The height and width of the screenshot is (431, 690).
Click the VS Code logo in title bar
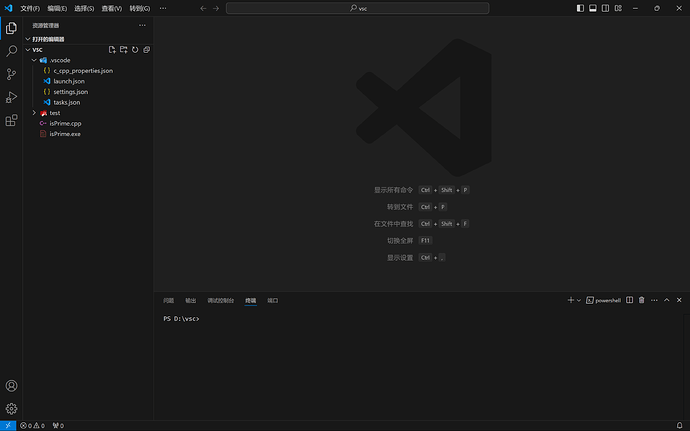coord(8,8)
